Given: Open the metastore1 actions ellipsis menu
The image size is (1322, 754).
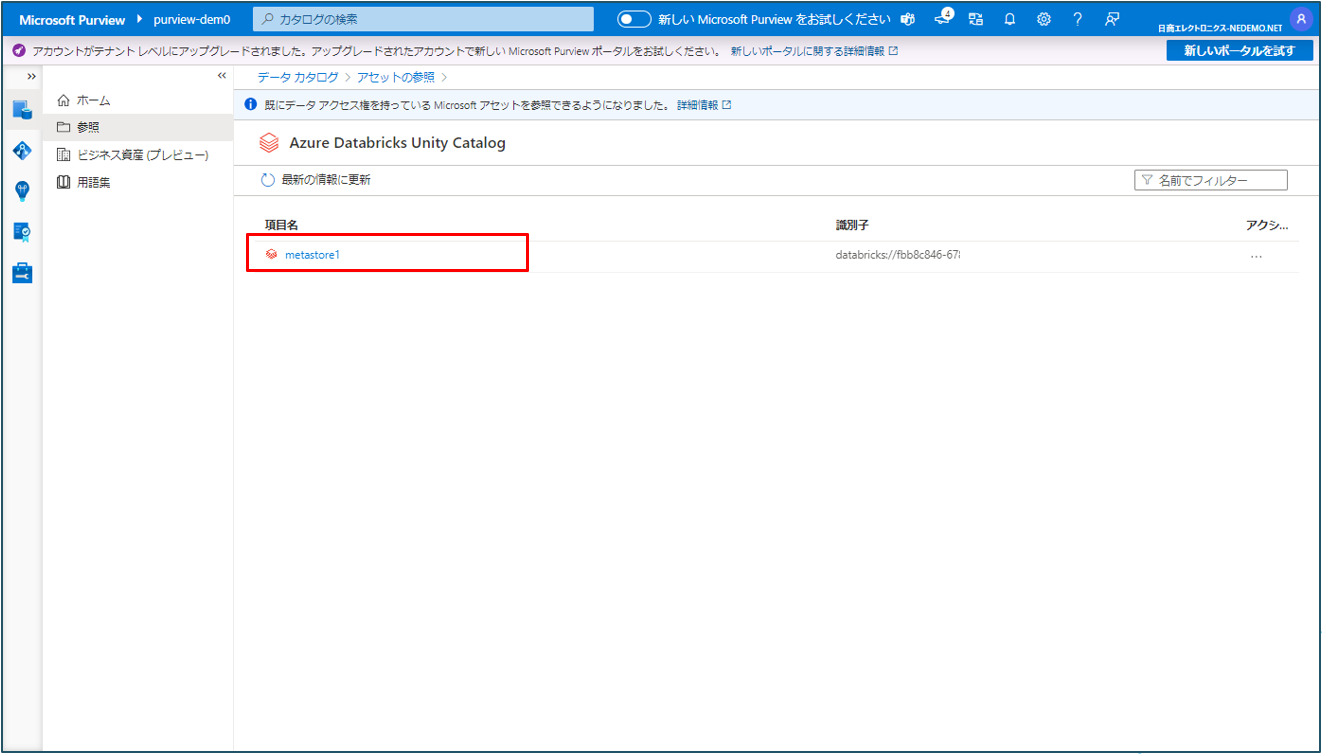Looking at the screenshot, I should [1256, 256].
